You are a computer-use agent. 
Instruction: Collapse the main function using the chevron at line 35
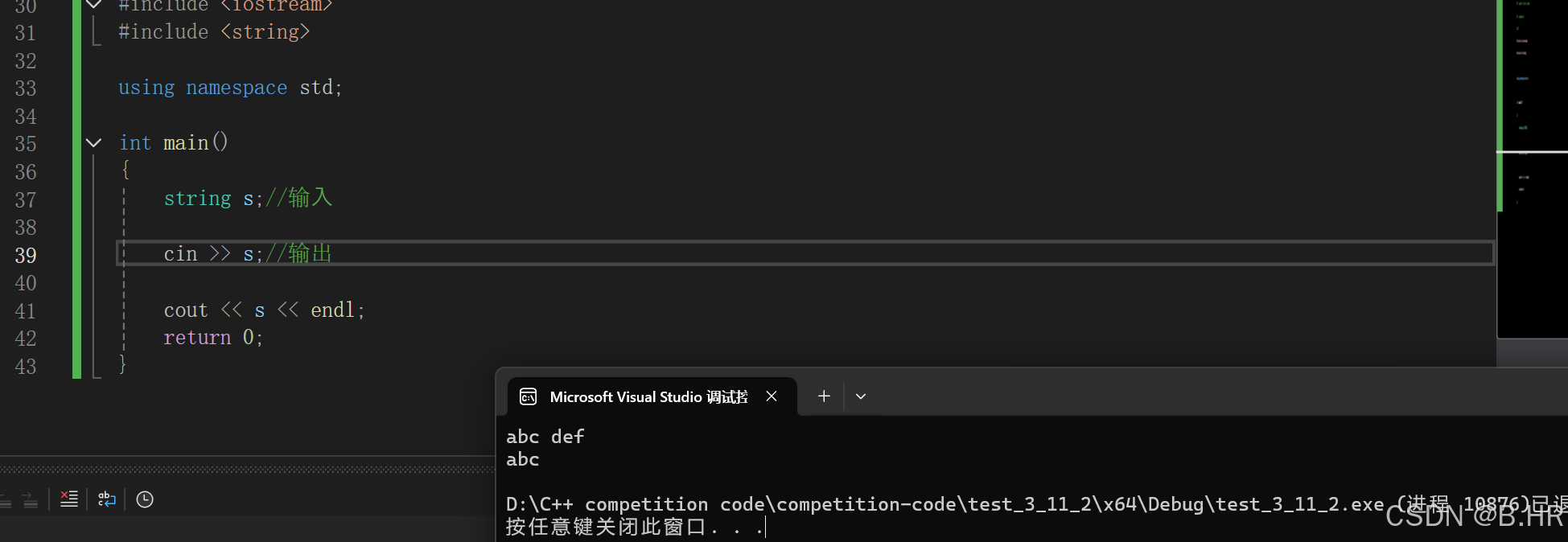(x=93, y=142)
